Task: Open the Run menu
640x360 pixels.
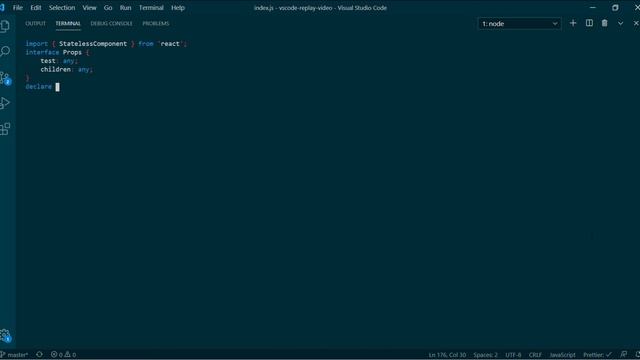Action: click(x=125, y=8)
